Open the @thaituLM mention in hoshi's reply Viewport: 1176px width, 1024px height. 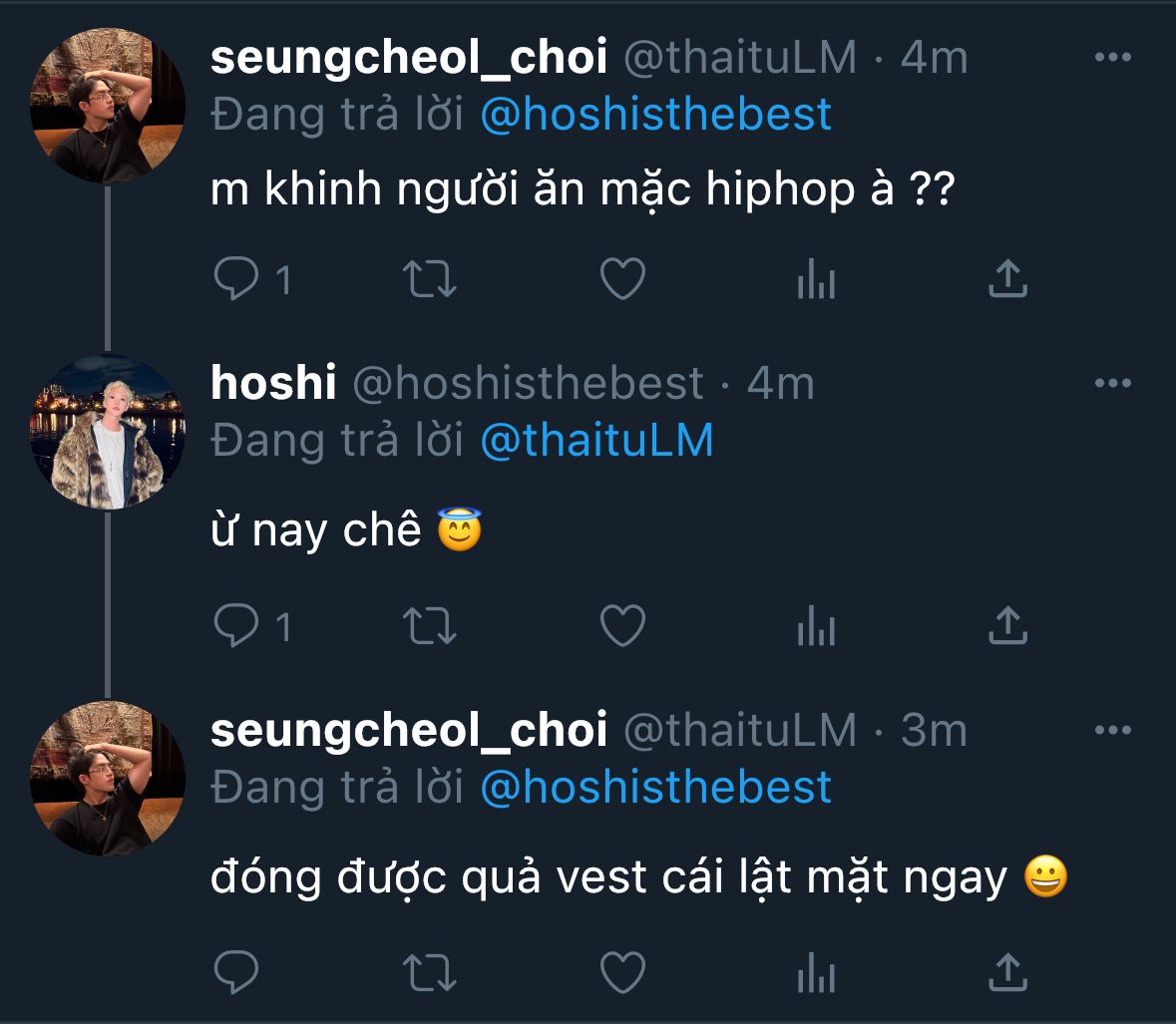pyautogui.click(x=596, y=440)
